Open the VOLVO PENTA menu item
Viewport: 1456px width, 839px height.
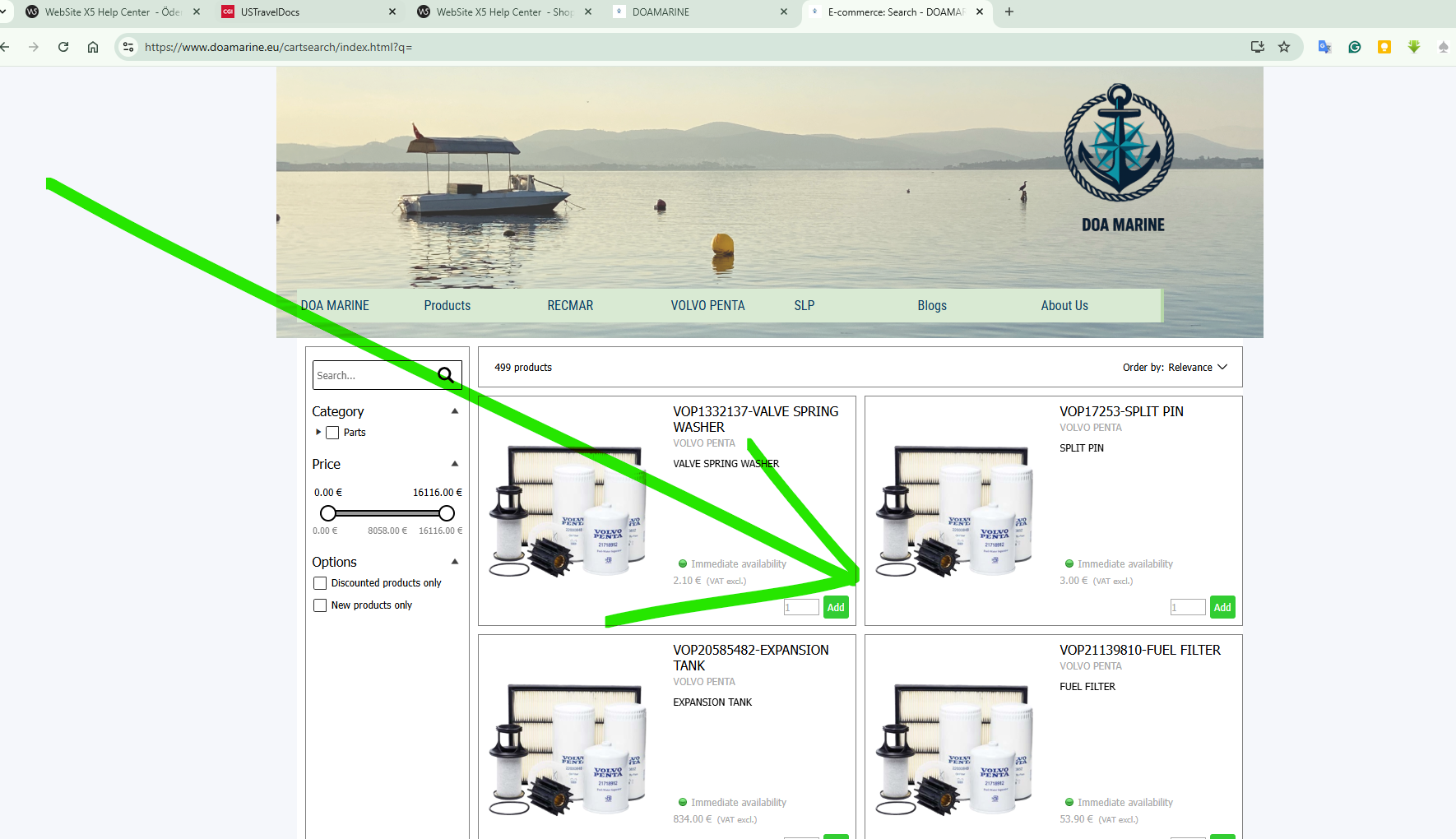point(707,305)
